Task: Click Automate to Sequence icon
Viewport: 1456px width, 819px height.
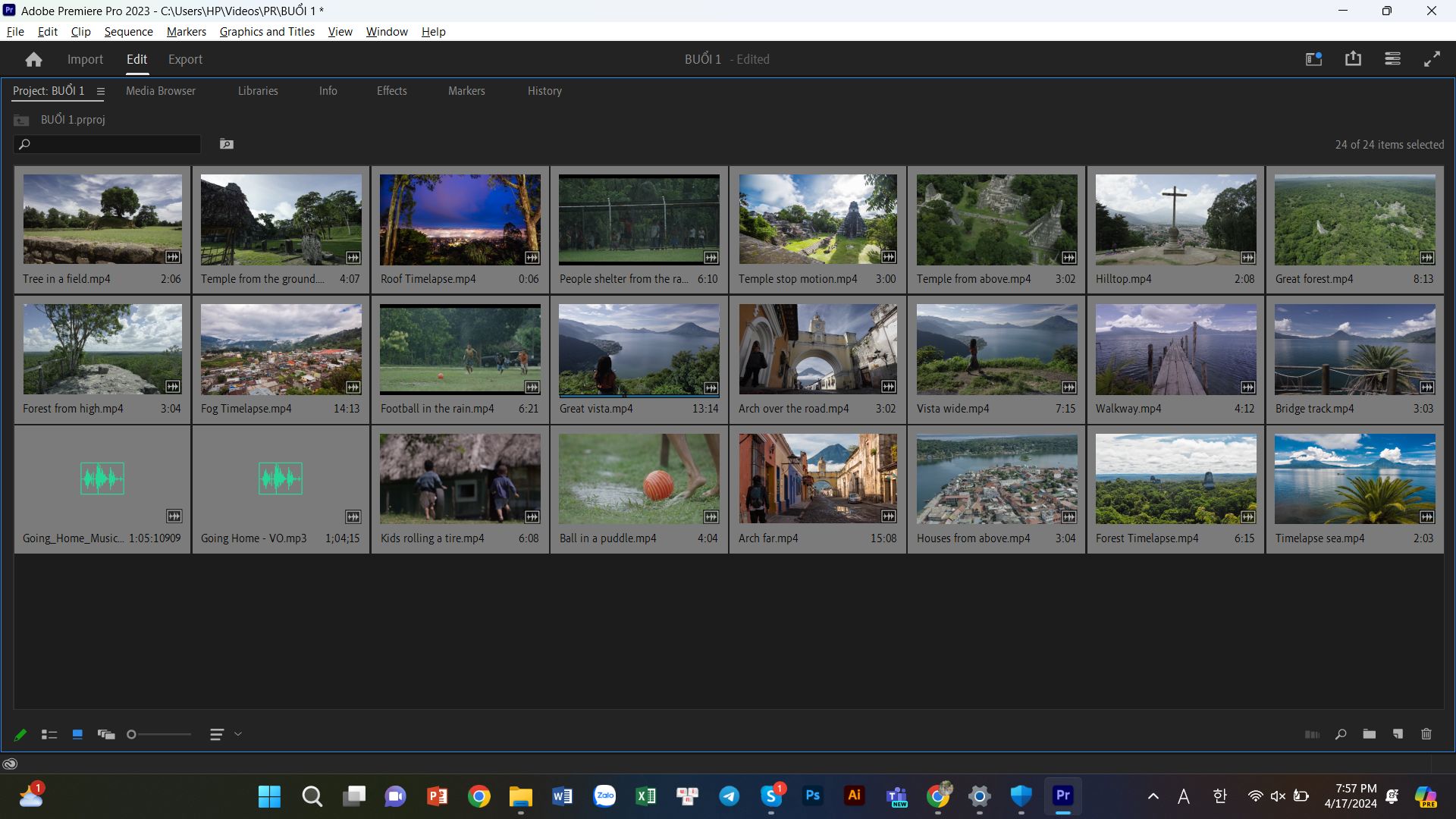Action: pos(1312,734)
